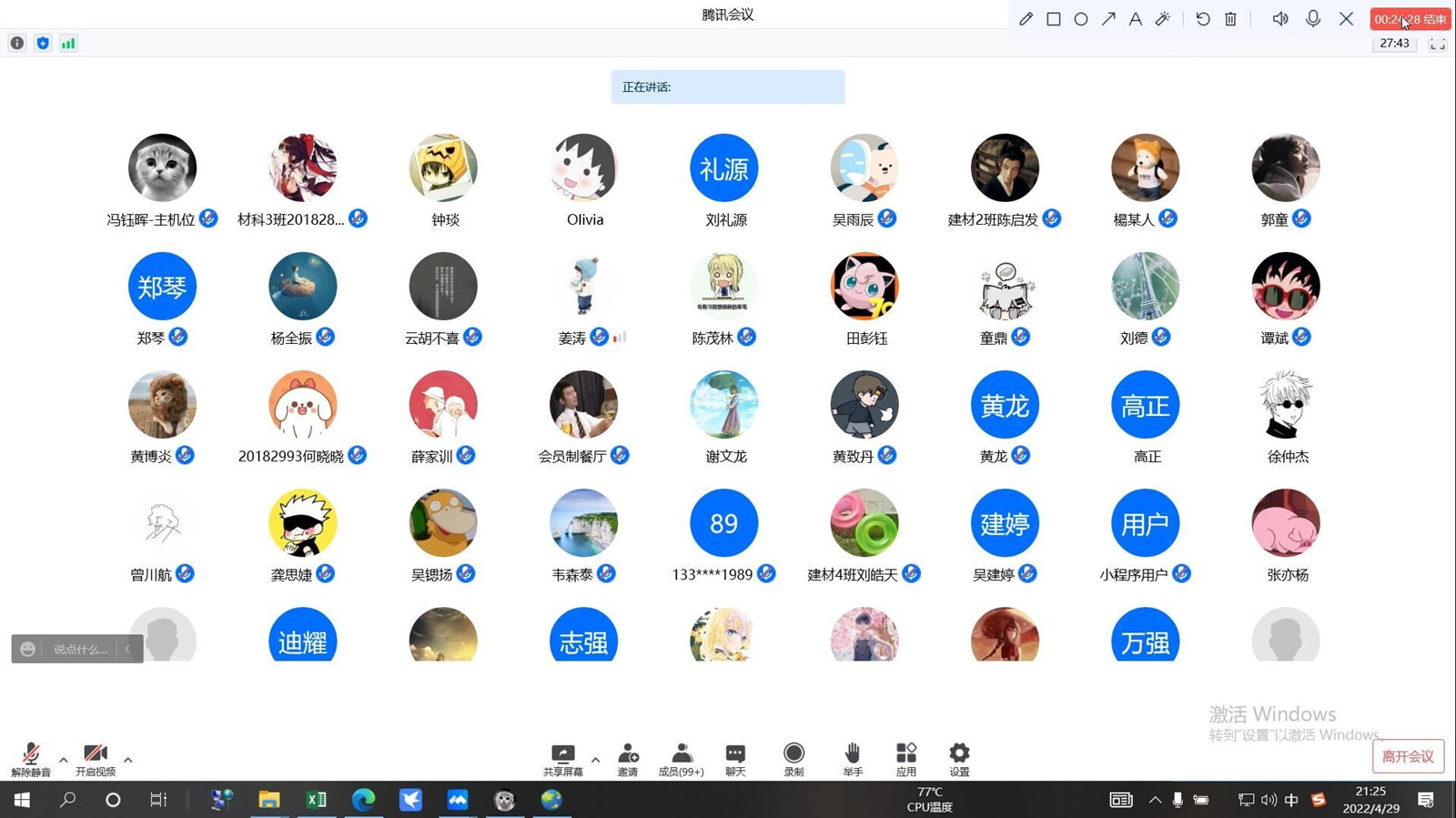Toggle the recording speaker sound icon
This screenshot has height=818, width=1456.
point(1279,19)
